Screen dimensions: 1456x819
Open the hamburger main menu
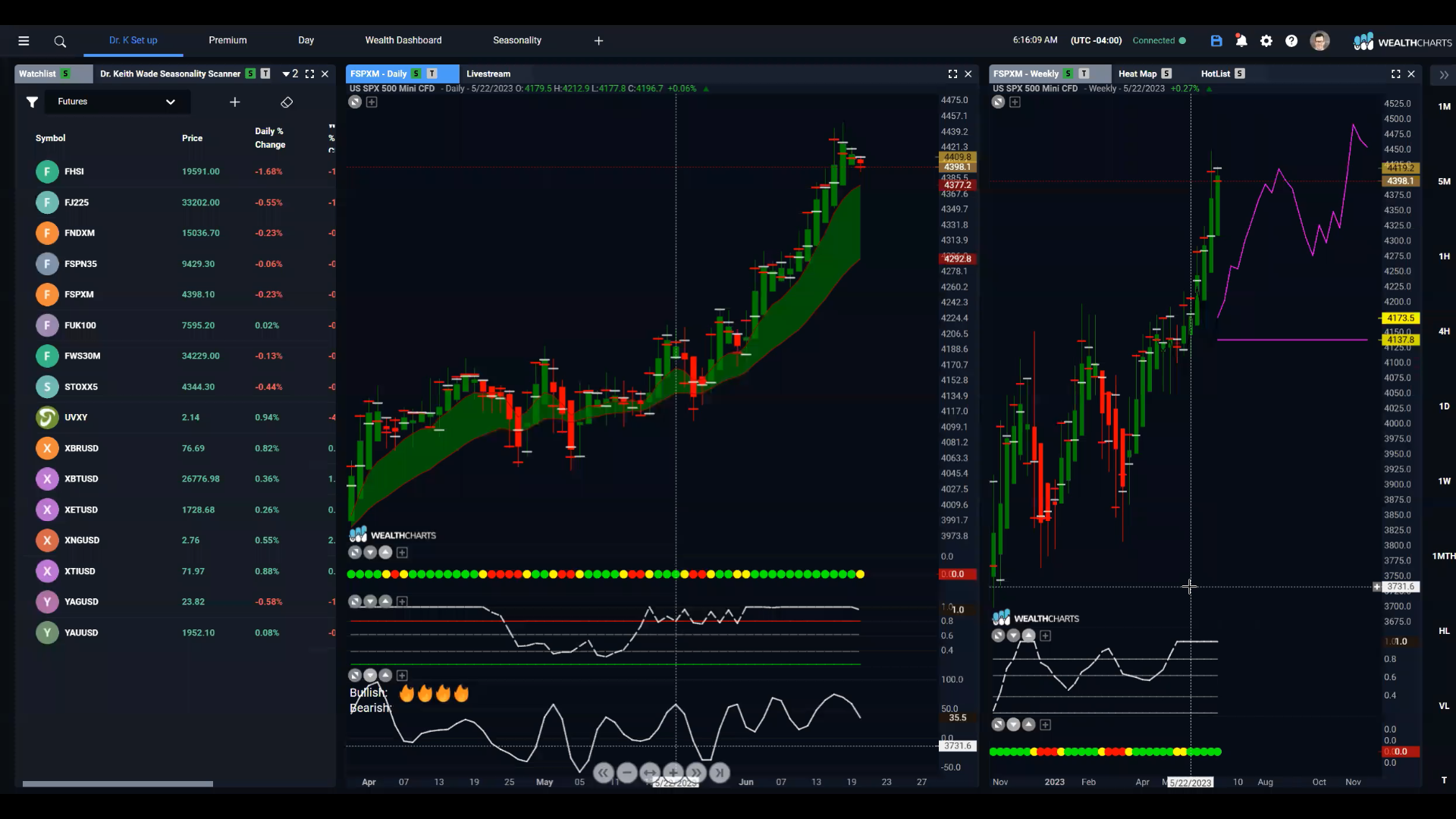pos(24,41)
